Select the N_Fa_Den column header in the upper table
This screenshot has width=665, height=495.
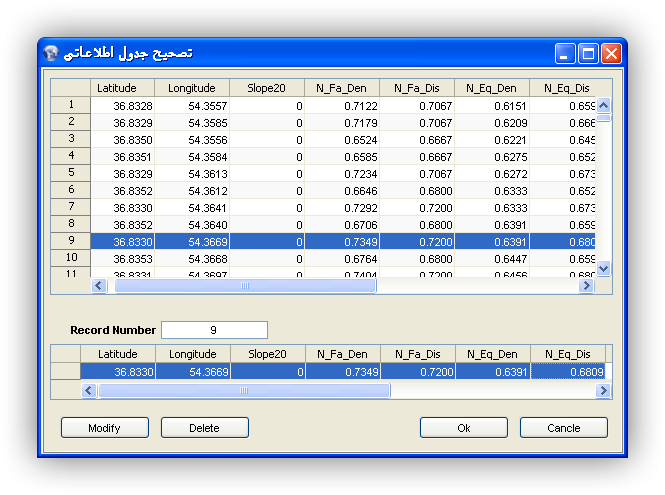342,88
